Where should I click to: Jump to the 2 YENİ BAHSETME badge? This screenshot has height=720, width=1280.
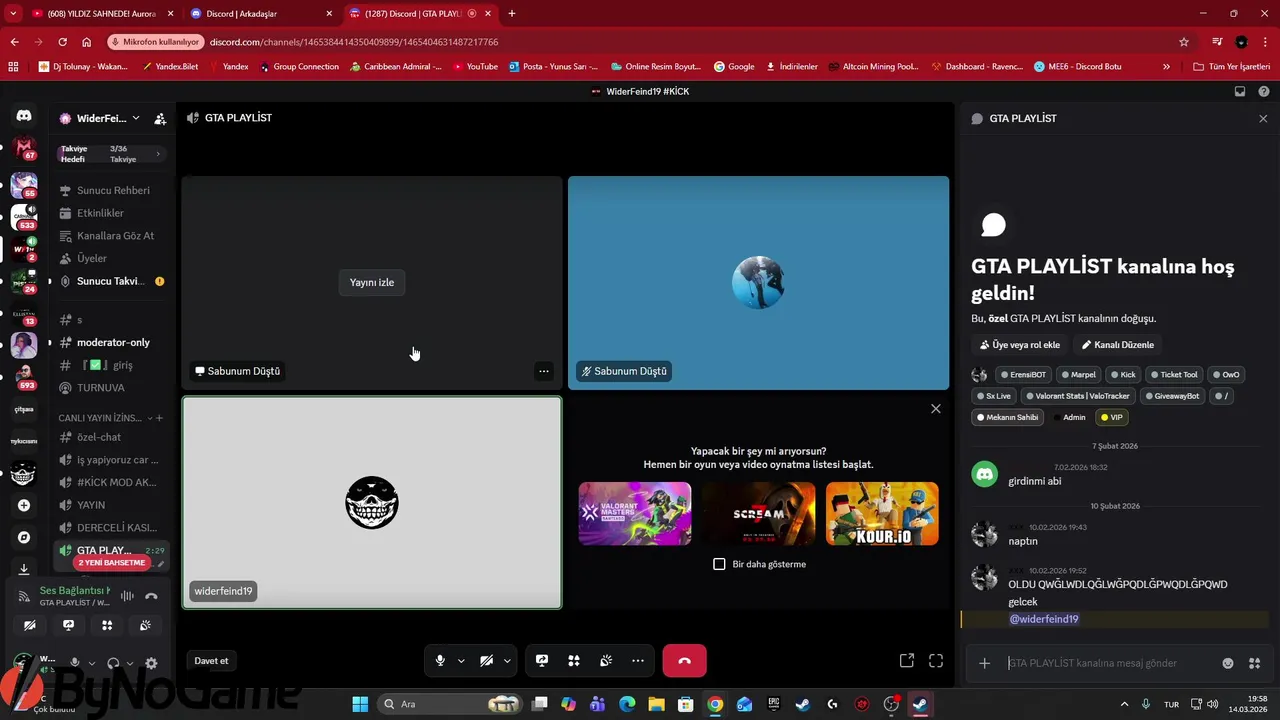click(x=112, y=563)
